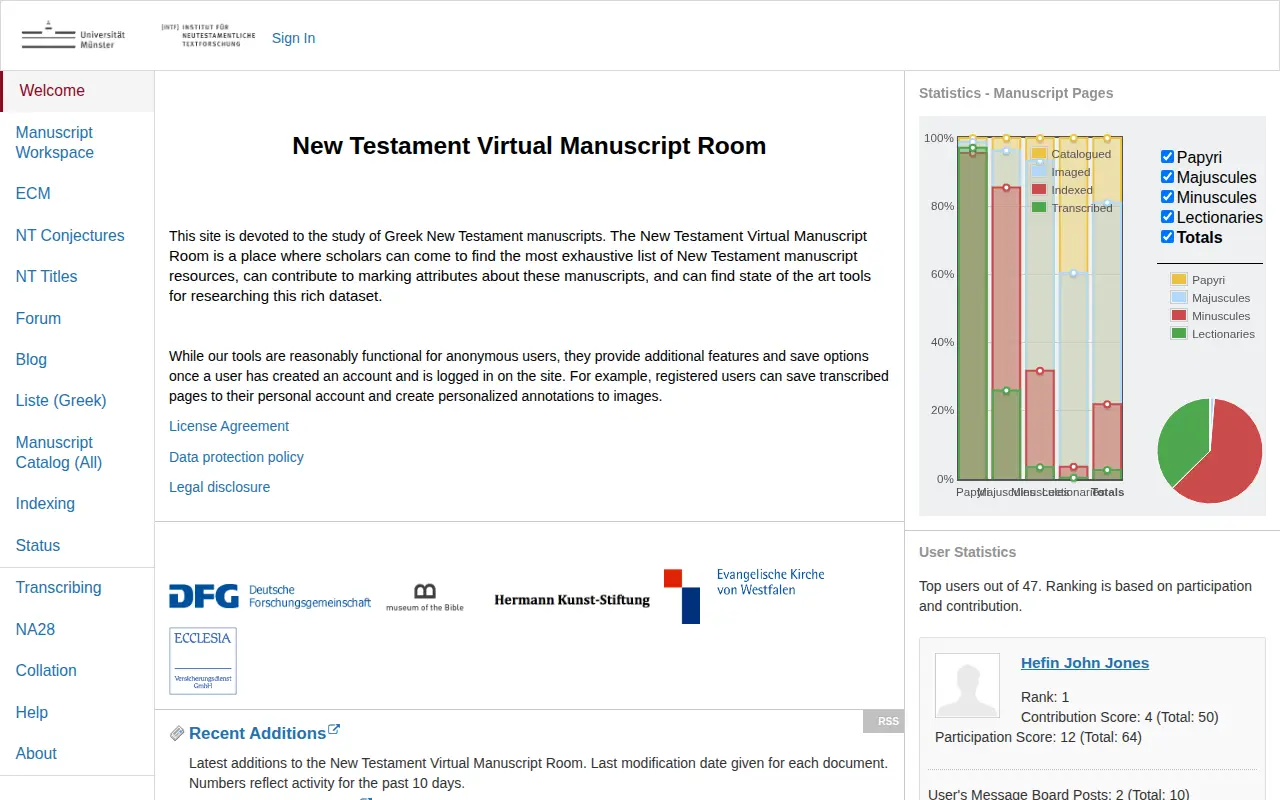Click the Totals bar in the chart
Screen dimensions: 1280x800
click(1107, 310)
